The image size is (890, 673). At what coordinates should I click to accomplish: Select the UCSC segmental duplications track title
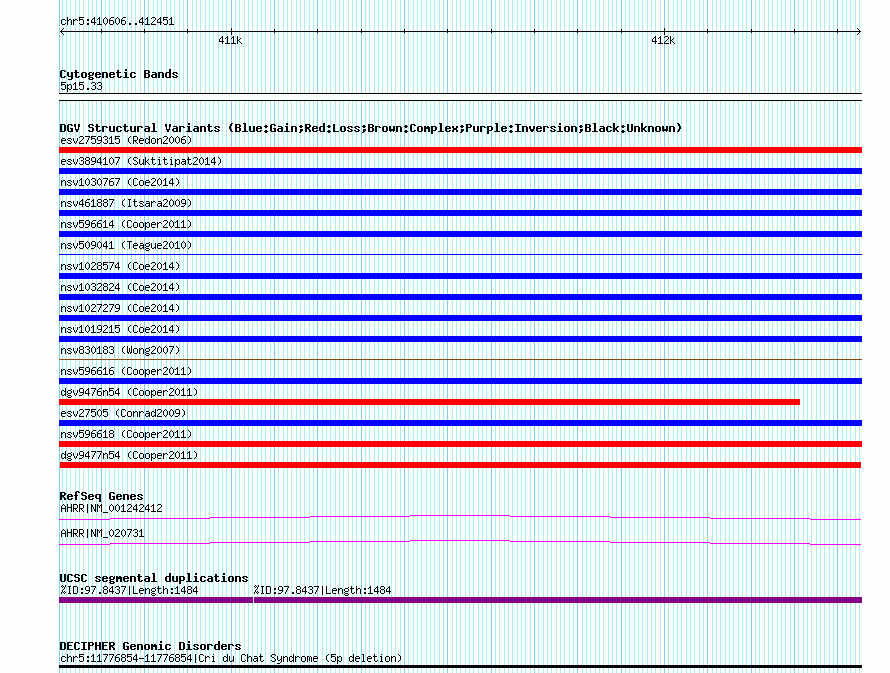(x=154, y=578)
